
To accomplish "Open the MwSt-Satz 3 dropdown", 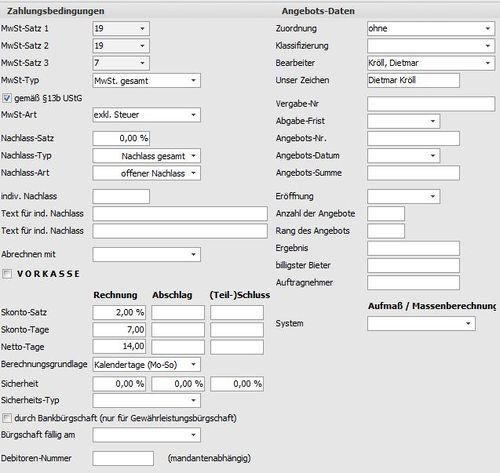I will (x=121, y=63).
